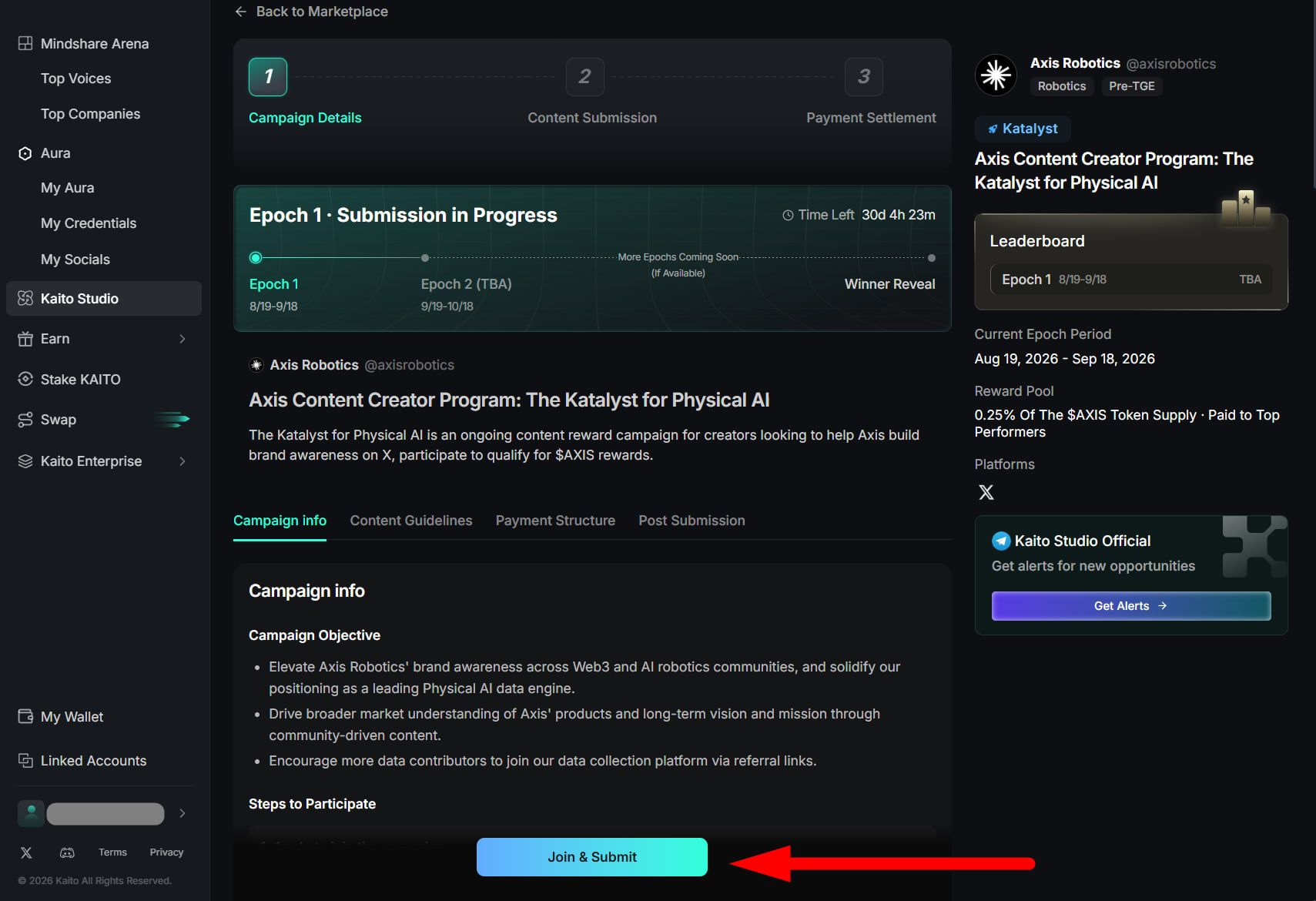Expand the user account chevron
The width and height of the screenshot is (1316, 901).
pos(182,813)
